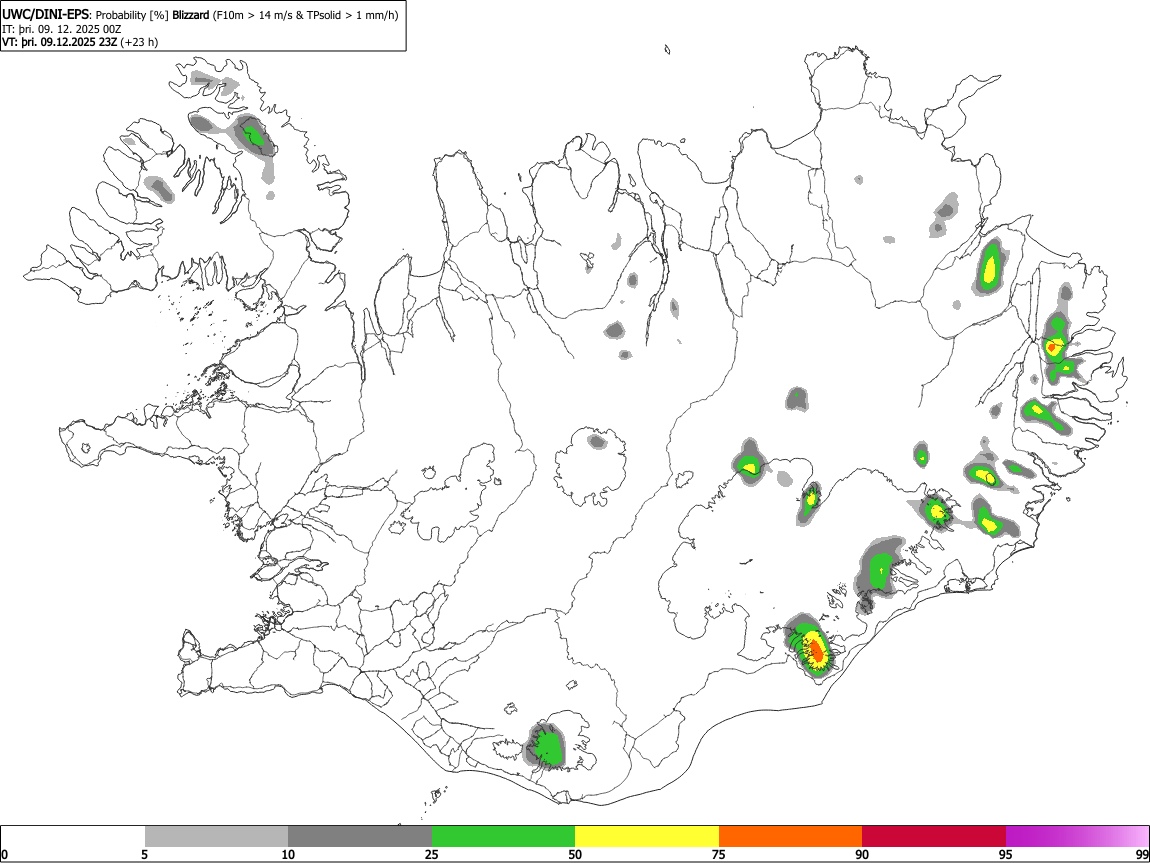Click the legend label '75'

tap(719, 854)
